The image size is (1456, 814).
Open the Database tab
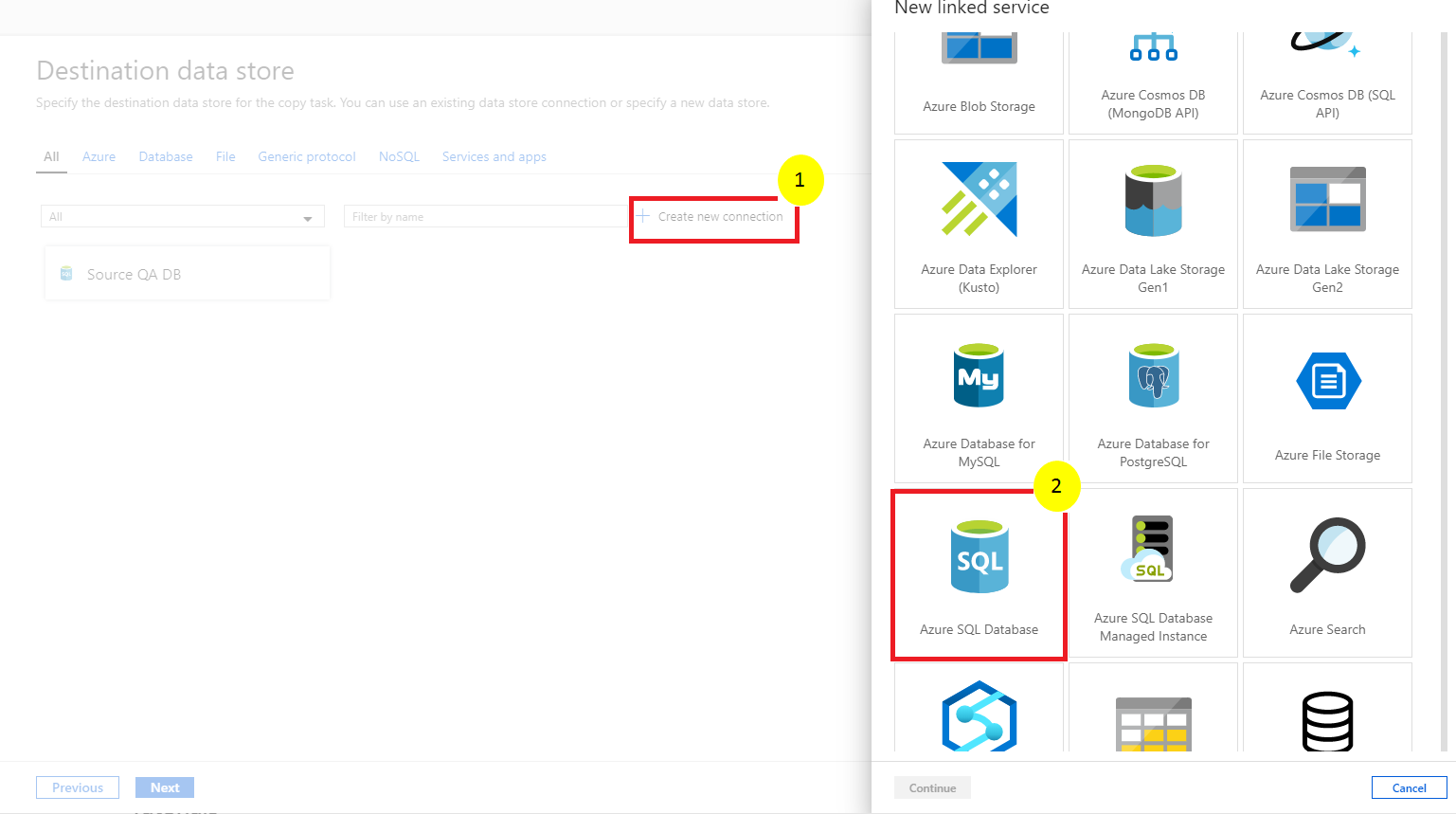166,157
